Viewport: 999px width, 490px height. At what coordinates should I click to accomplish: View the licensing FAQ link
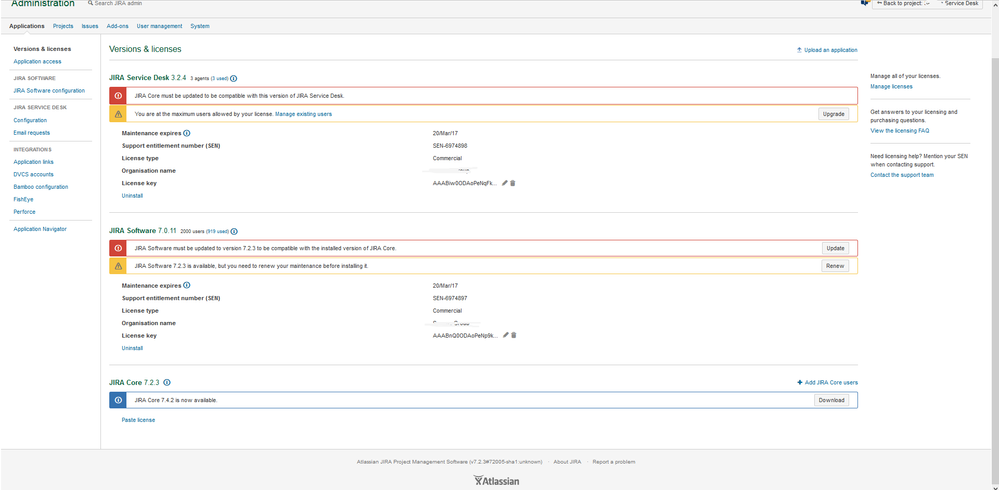tap(900, 131)
